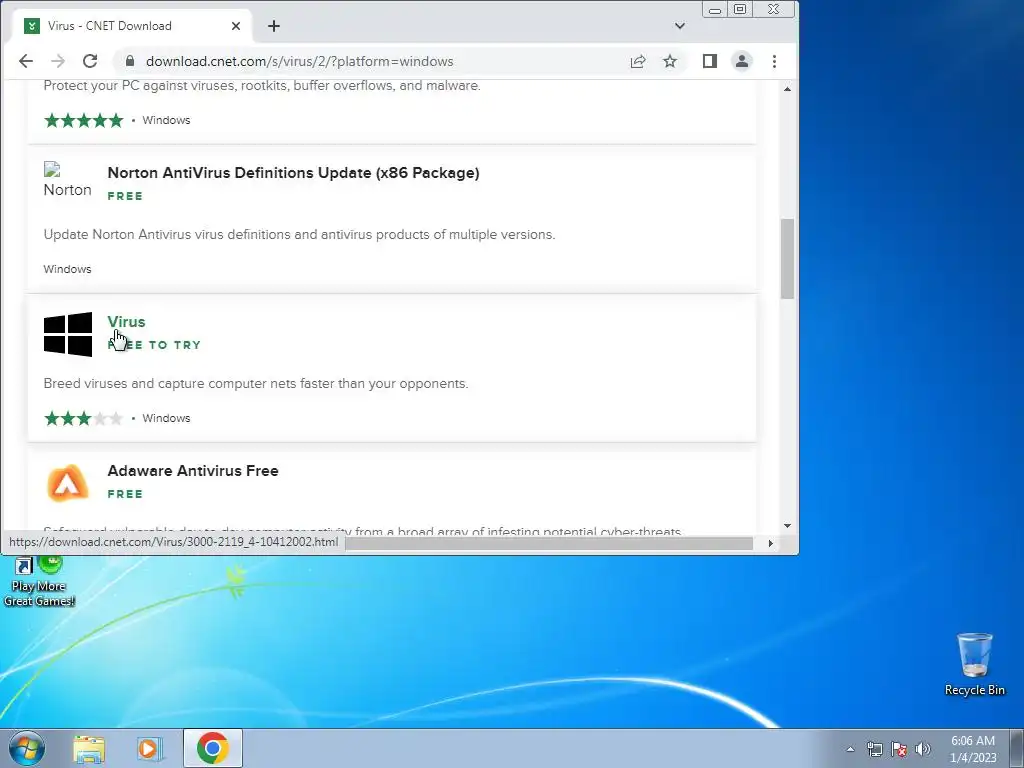This screenshot has width=1024, height=768.
Task: Show hidden system tray icons
Action: (x=850, y=749)
